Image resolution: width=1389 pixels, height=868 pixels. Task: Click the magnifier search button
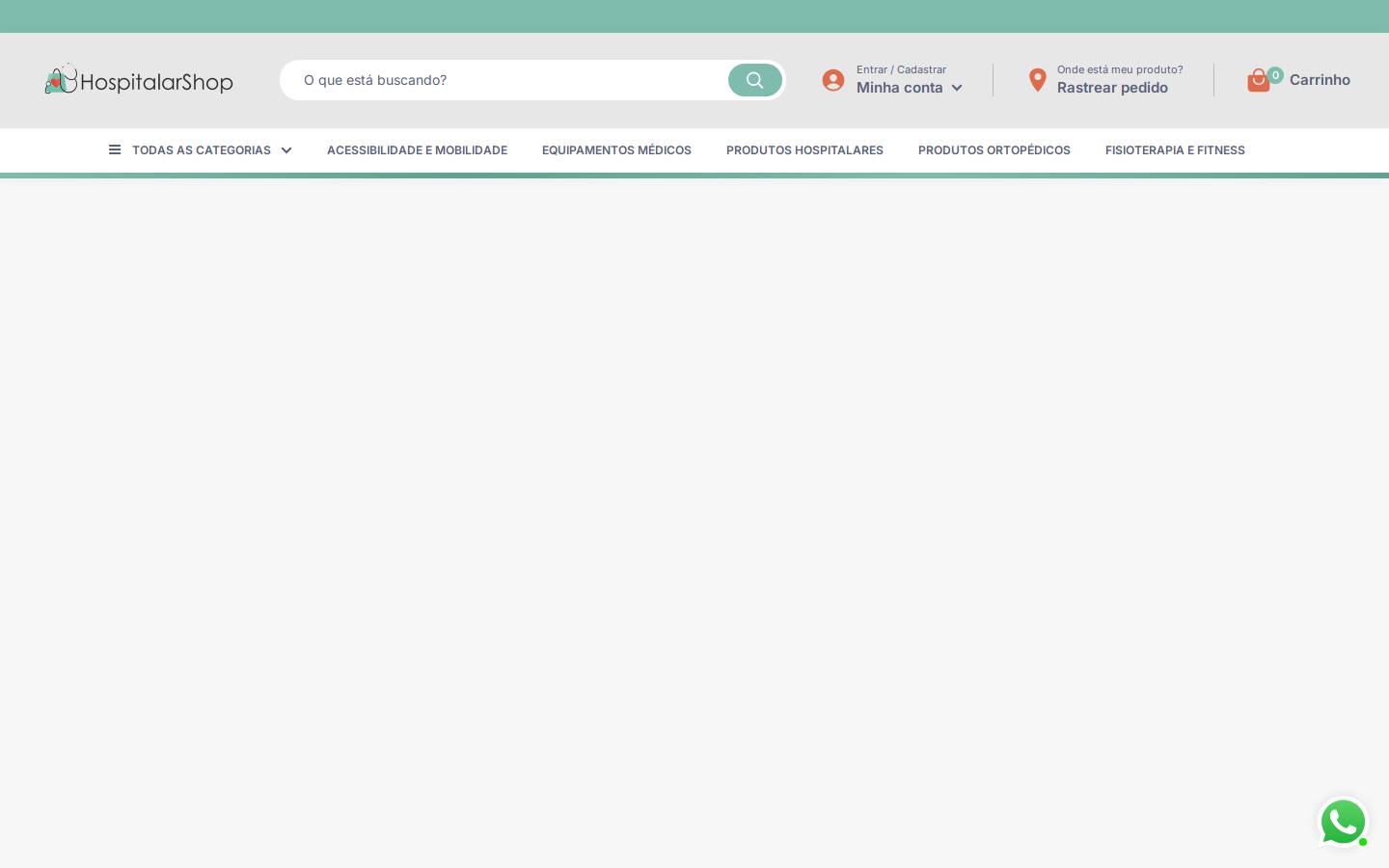755,80
